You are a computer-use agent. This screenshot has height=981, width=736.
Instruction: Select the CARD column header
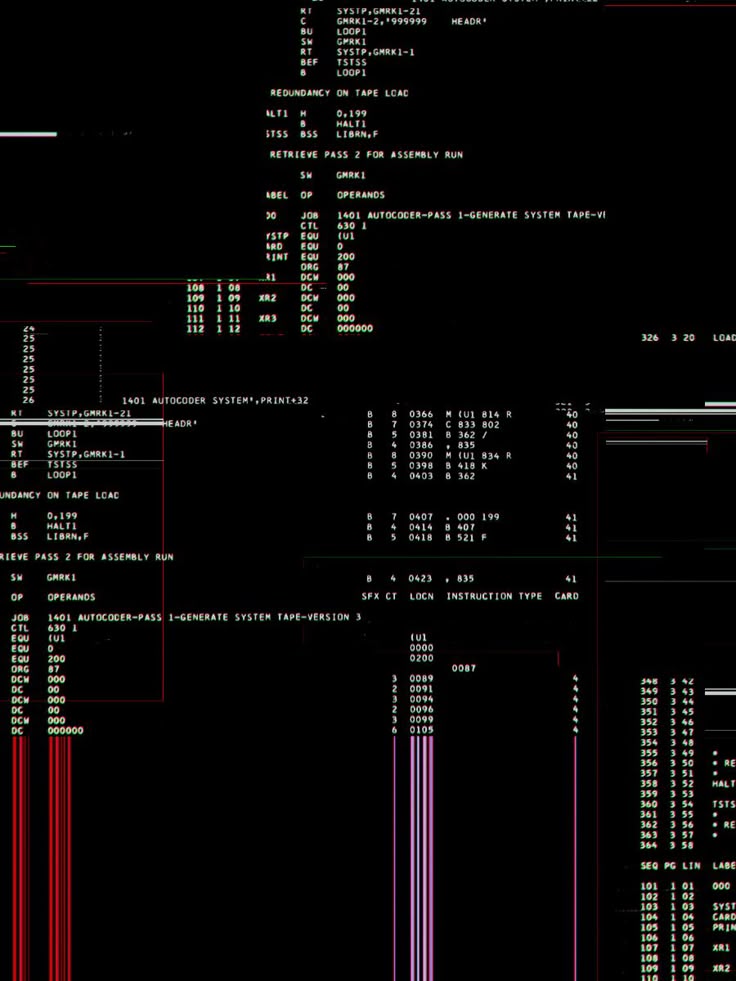[566, 596]
